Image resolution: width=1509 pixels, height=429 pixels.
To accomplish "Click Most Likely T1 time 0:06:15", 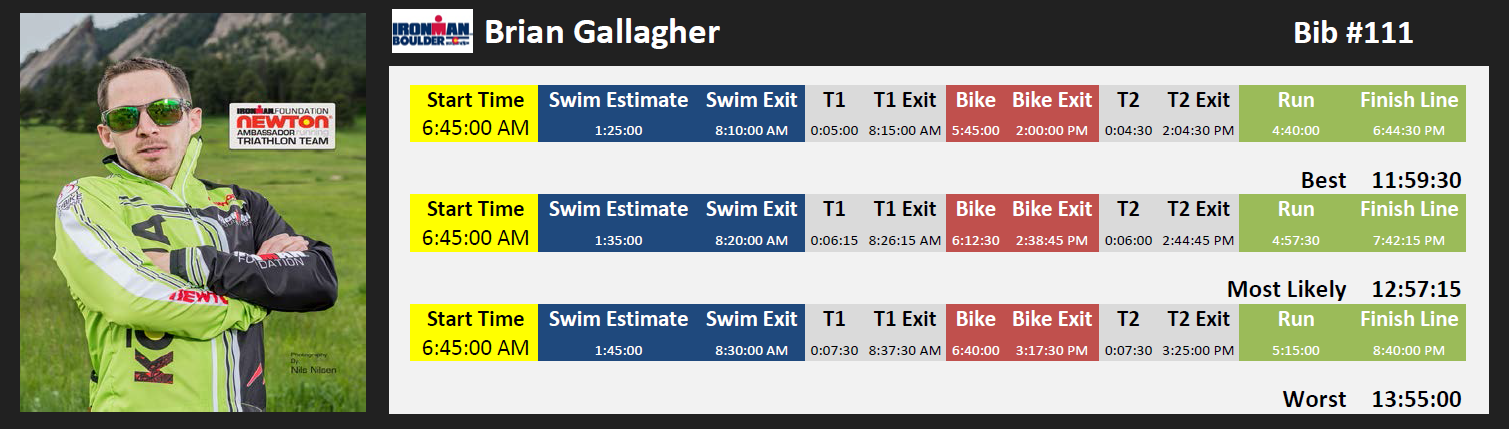I will pyautogui.click(x=834, y=241).
